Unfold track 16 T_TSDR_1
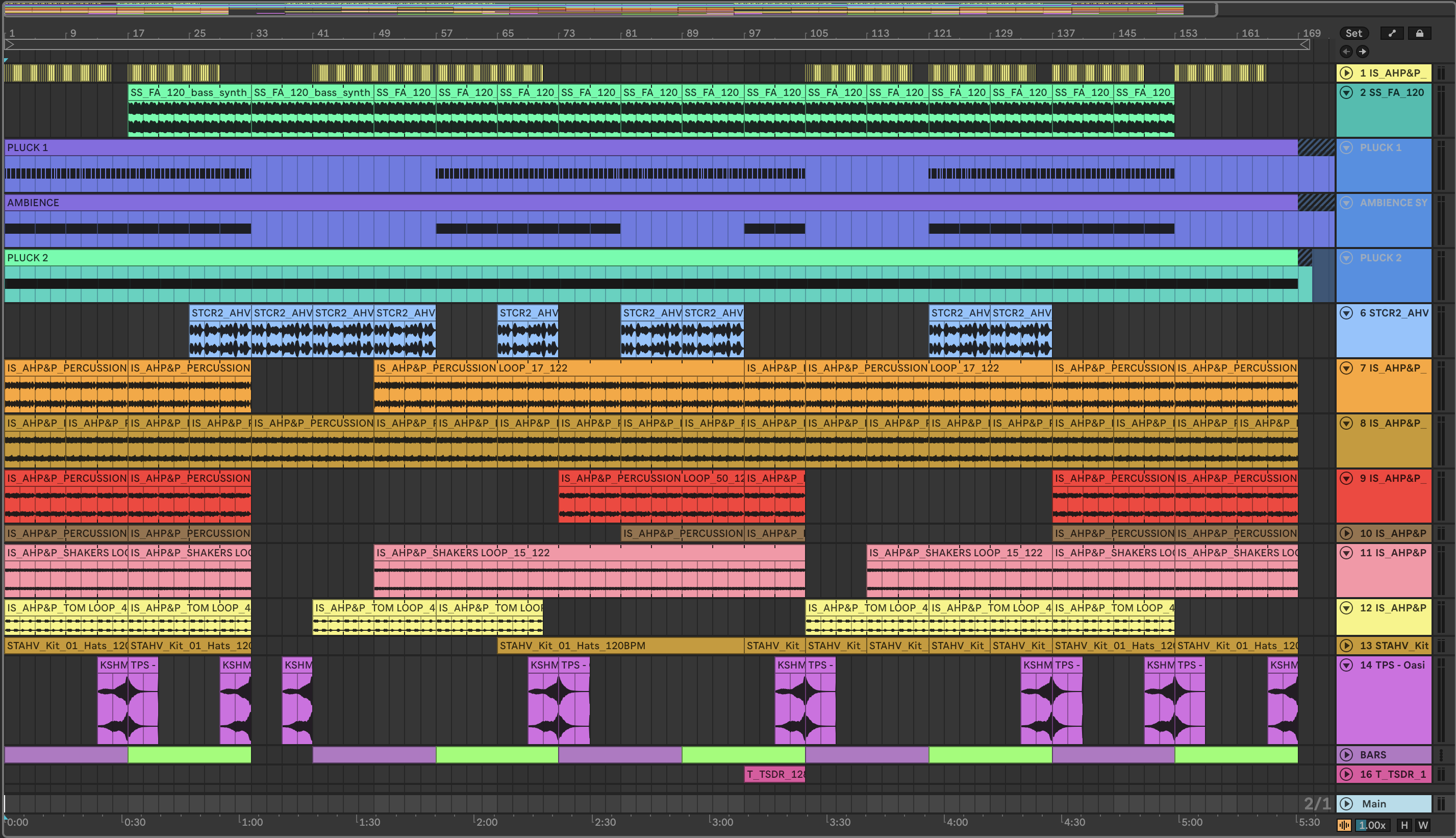 pos(1346,775)
